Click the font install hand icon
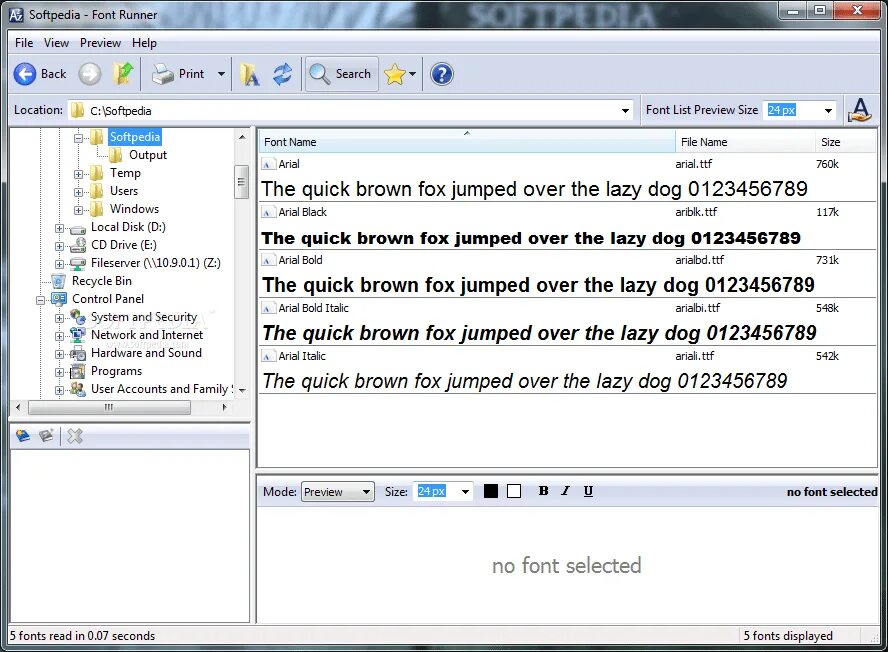Image resolution: width=888 pixels, height=652 pixels. coord(860,110)
